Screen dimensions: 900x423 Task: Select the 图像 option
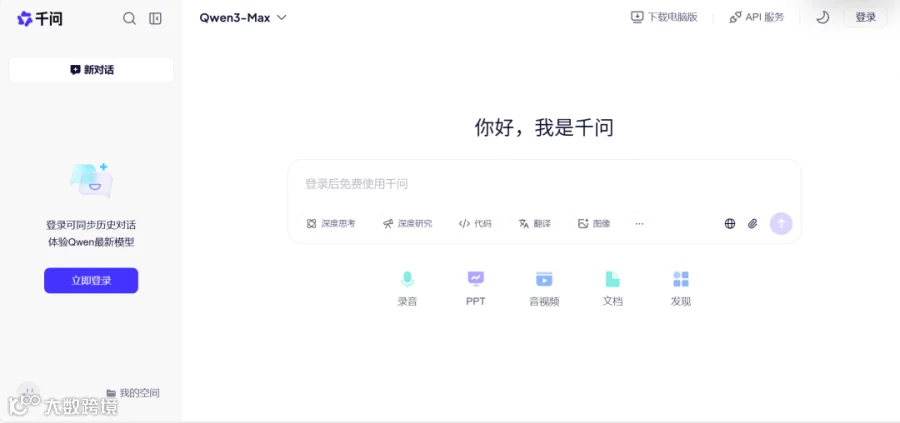click(594, 224)
